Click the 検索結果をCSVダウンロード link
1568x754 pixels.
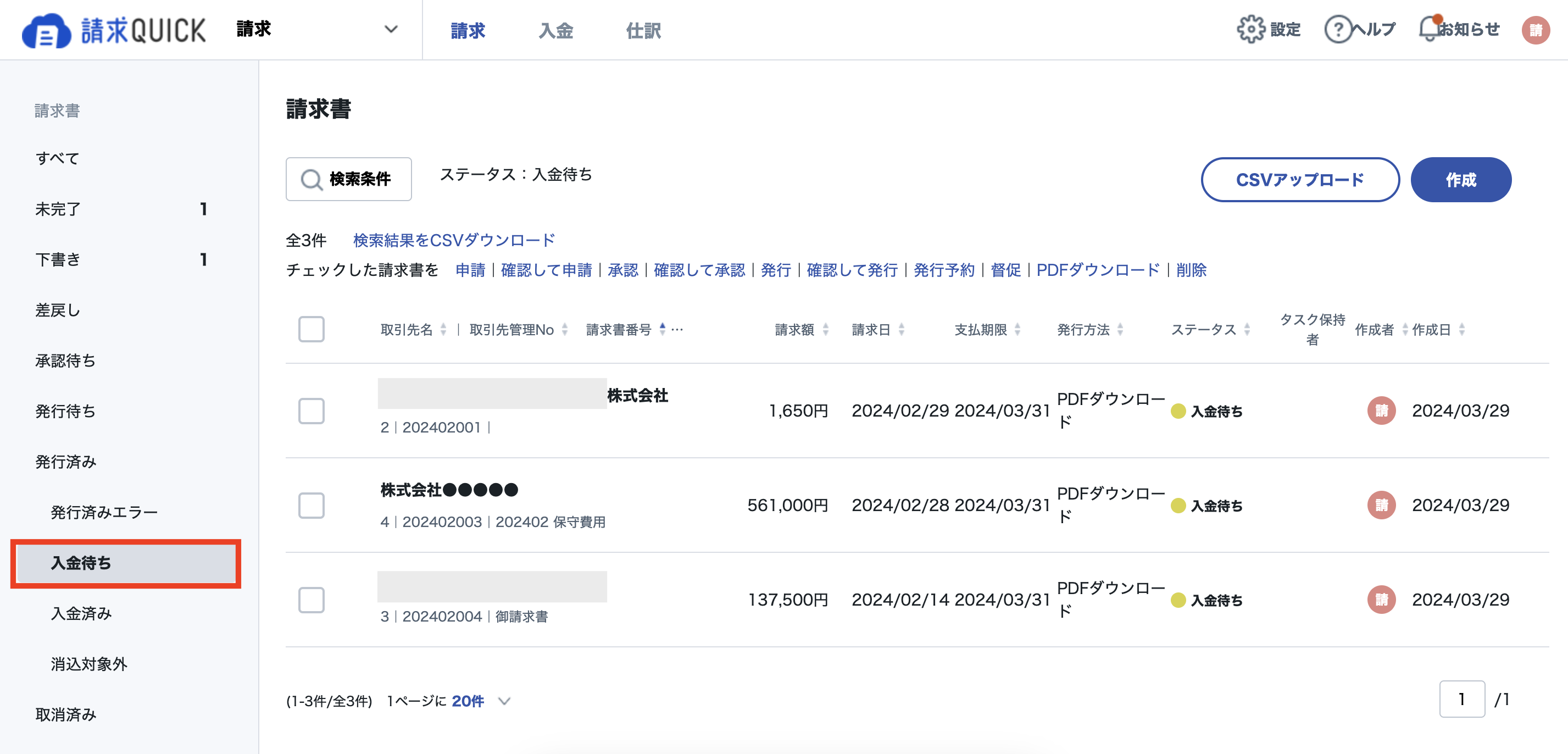pos(452,240)
